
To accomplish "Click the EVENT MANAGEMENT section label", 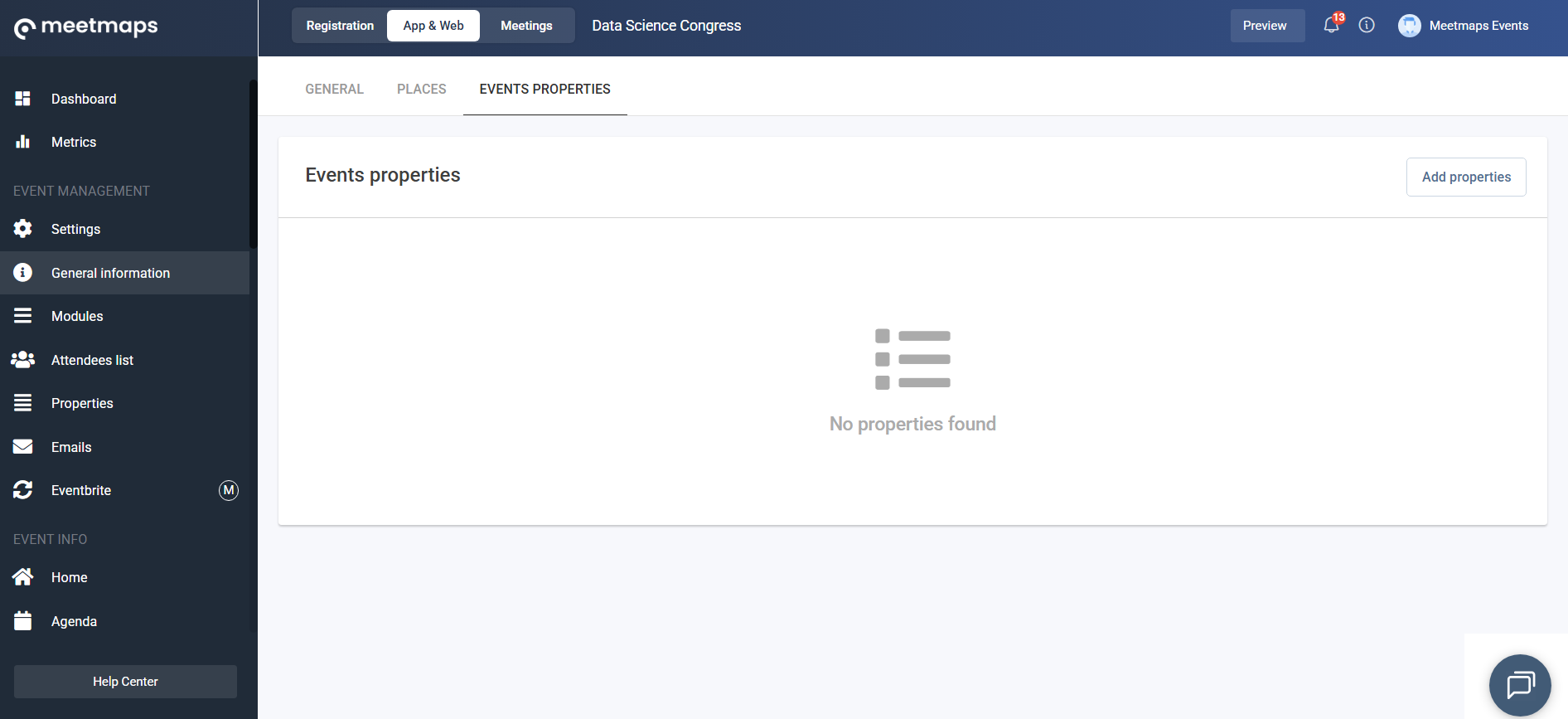I will point(81,191).
